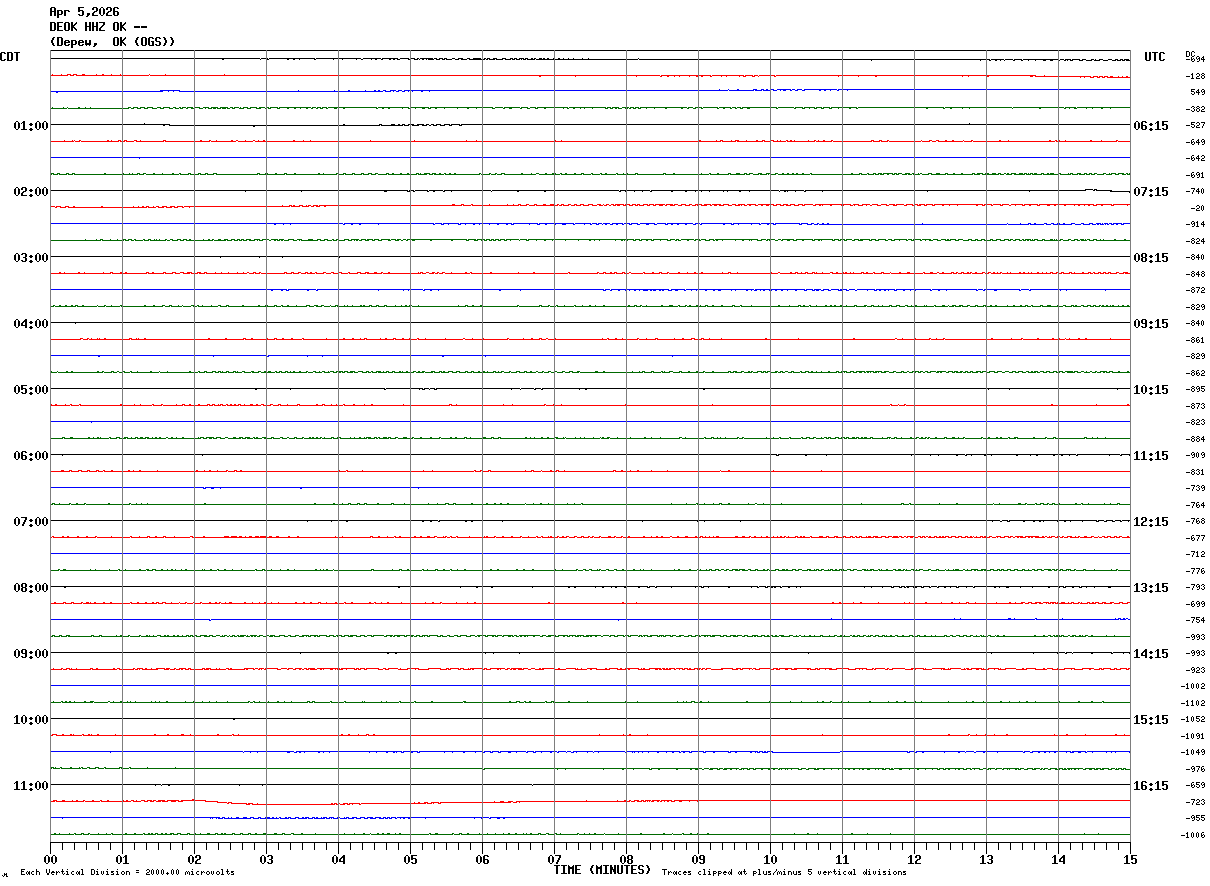
Task: Click the 13:15 UTC time label
Action: pos(1150,588)
